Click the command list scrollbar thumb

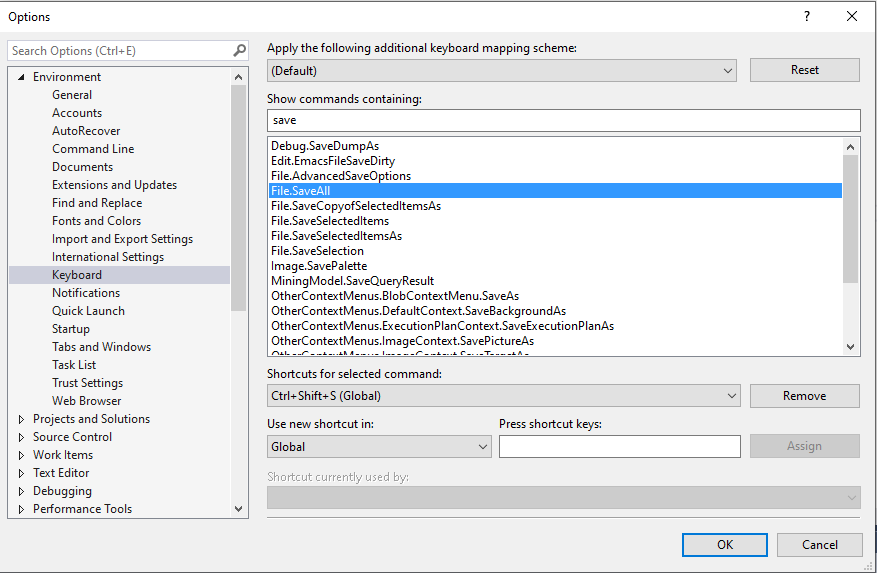point(850,219)
